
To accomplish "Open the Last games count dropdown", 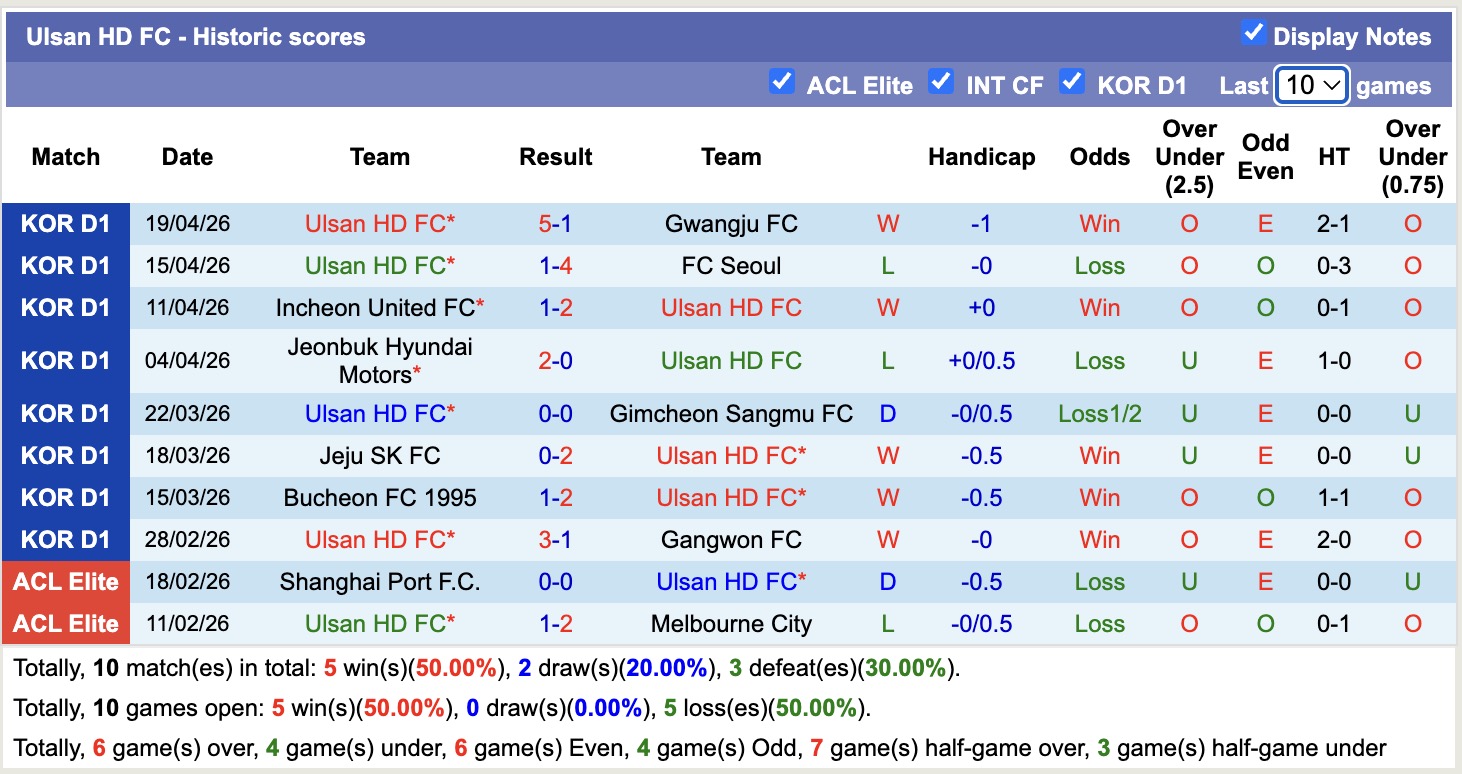I will click(1311, 85).
